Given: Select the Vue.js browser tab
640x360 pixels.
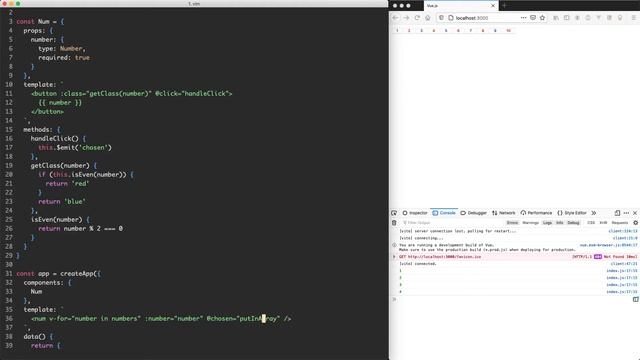Looking at the screenshot, I should (x=461, y=6).
